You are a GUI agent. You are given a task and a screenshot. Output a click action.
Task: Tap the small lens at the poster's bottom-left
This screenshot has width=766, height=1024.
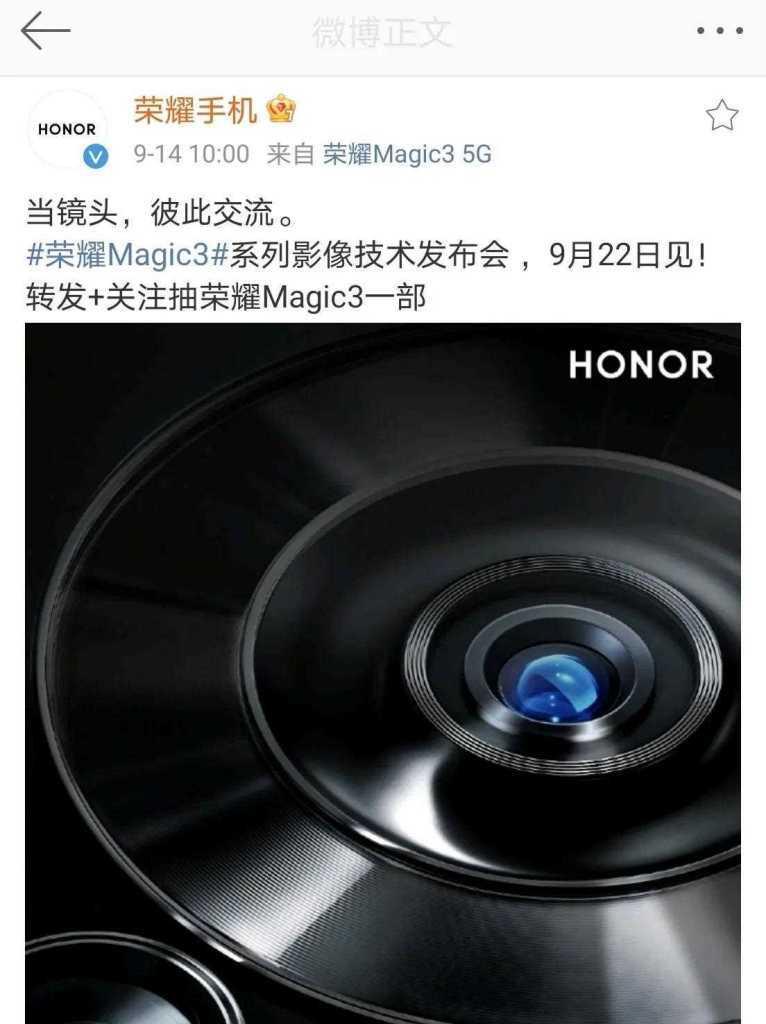click(124, 982)
